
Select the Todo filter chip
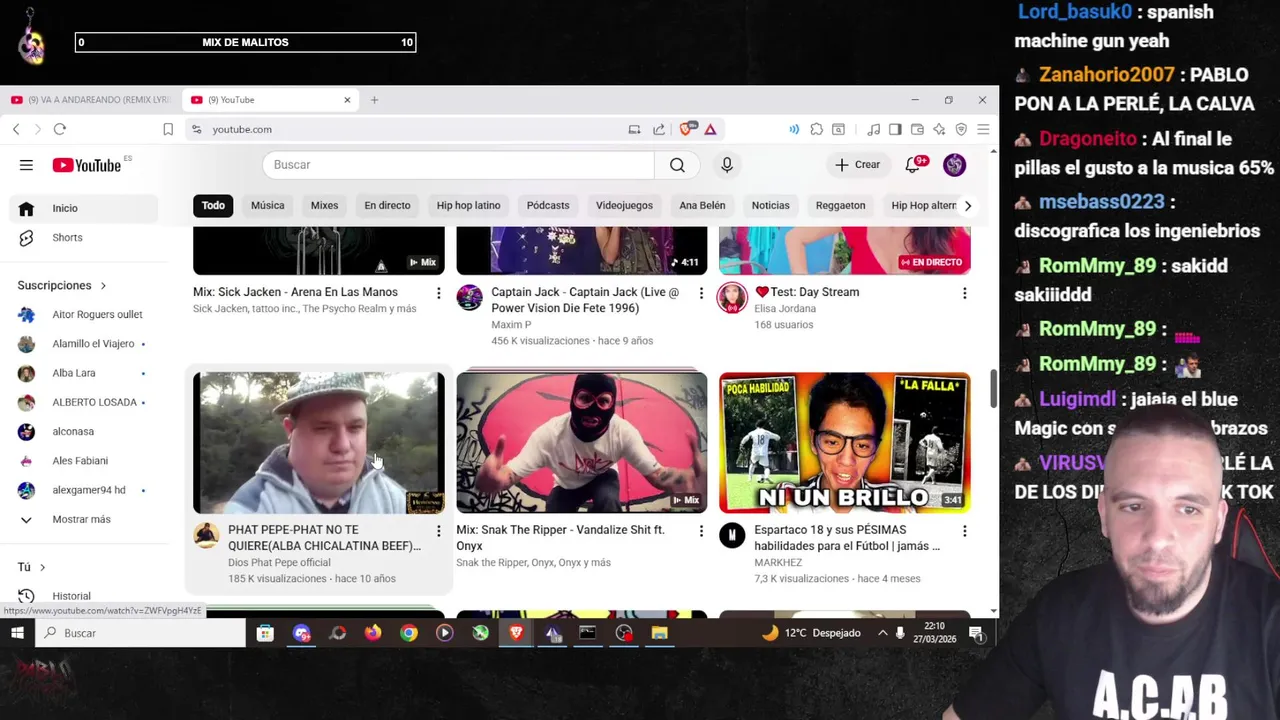(x=213, y=205)
